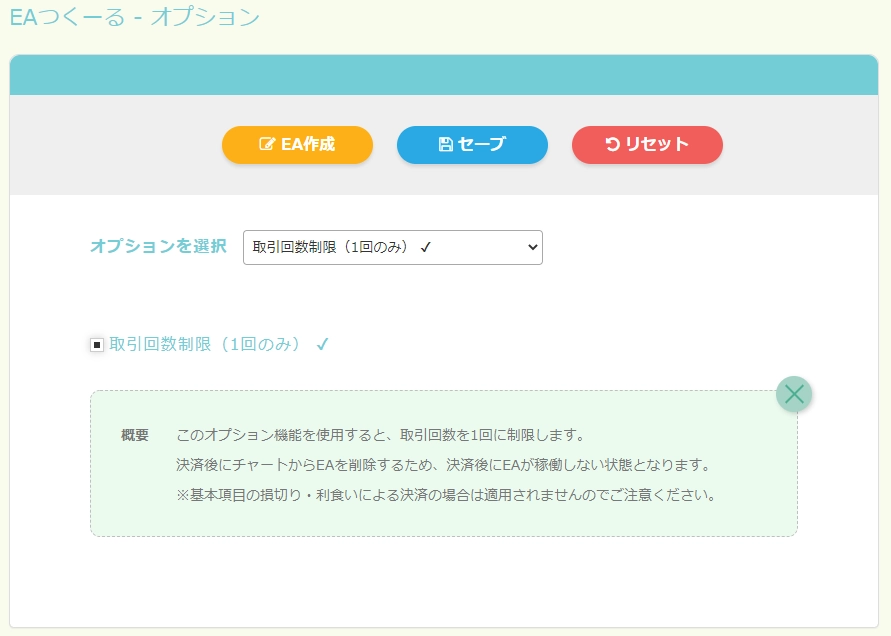The image size is (891, 636).
Task: Toggle the small square beside 取引回数制限
Action: point(97,345)
